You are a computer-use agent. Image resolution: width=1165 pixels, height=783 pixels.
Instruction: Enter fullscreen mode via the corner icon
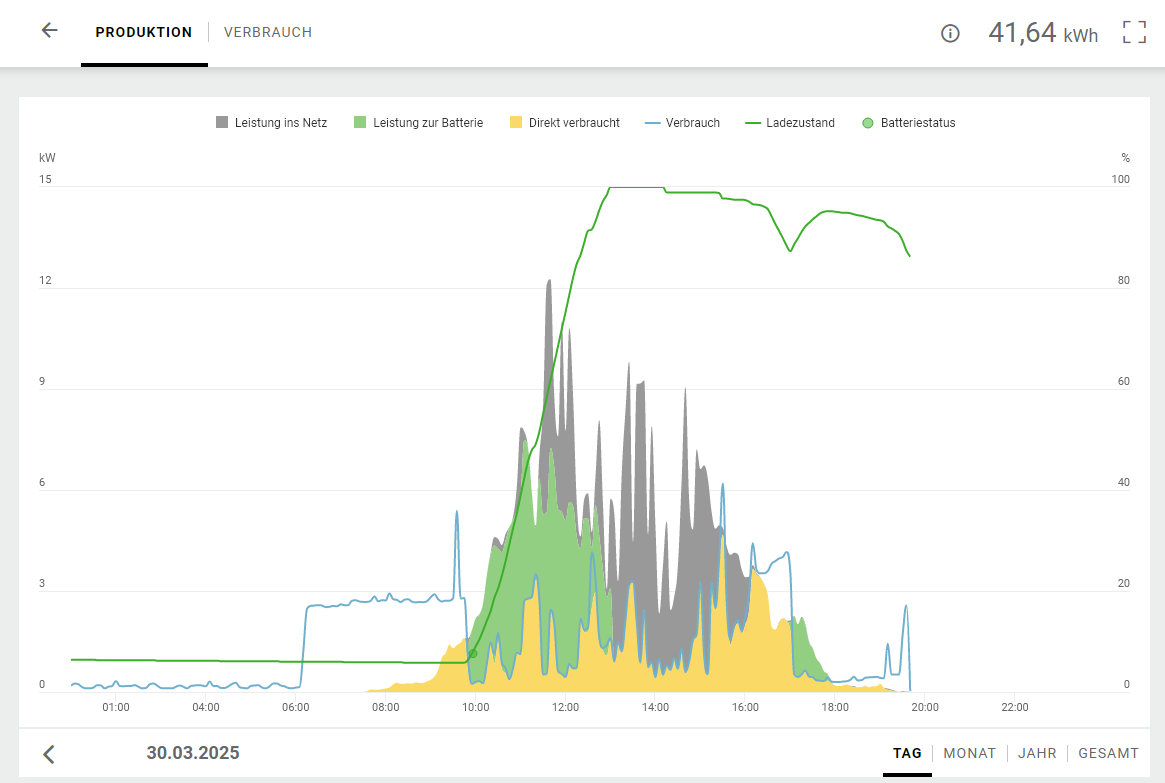click(1134, 32)
